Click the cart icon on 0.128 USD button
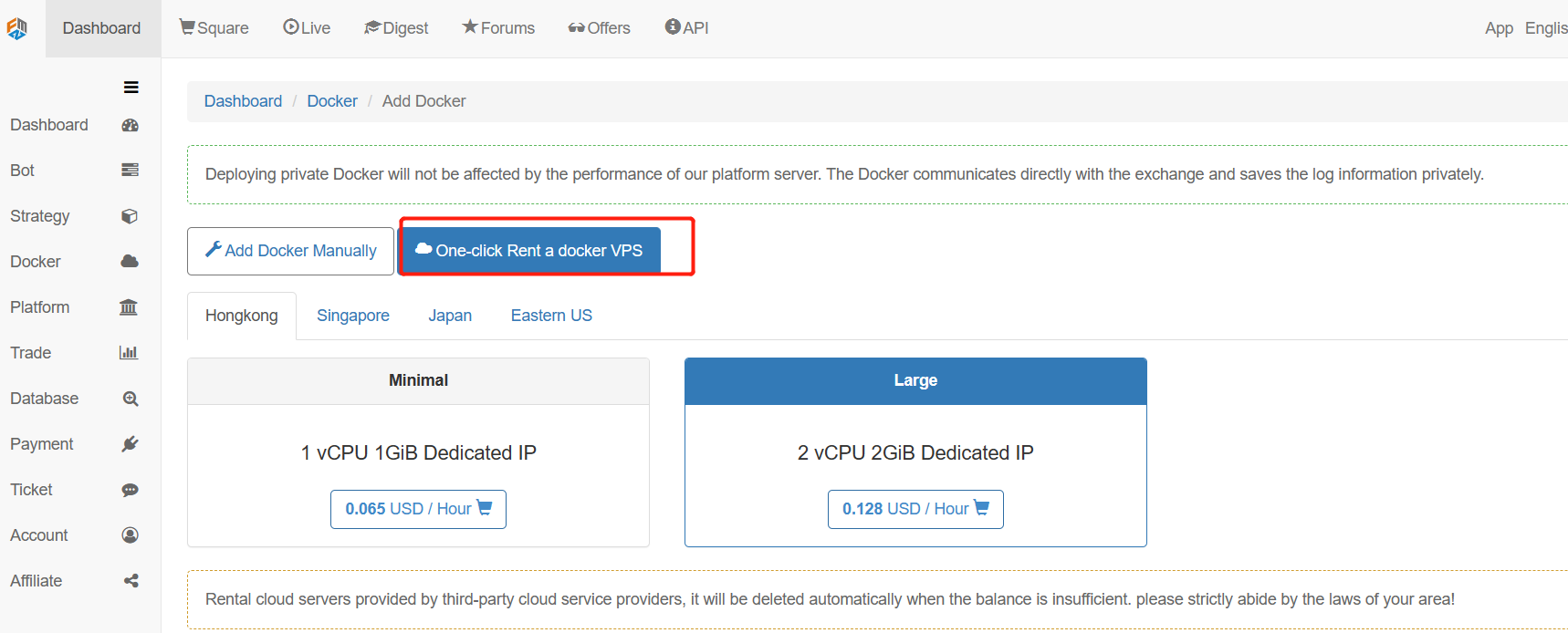The height and width of the screenshot is (633, 1568). click(982, 508)
